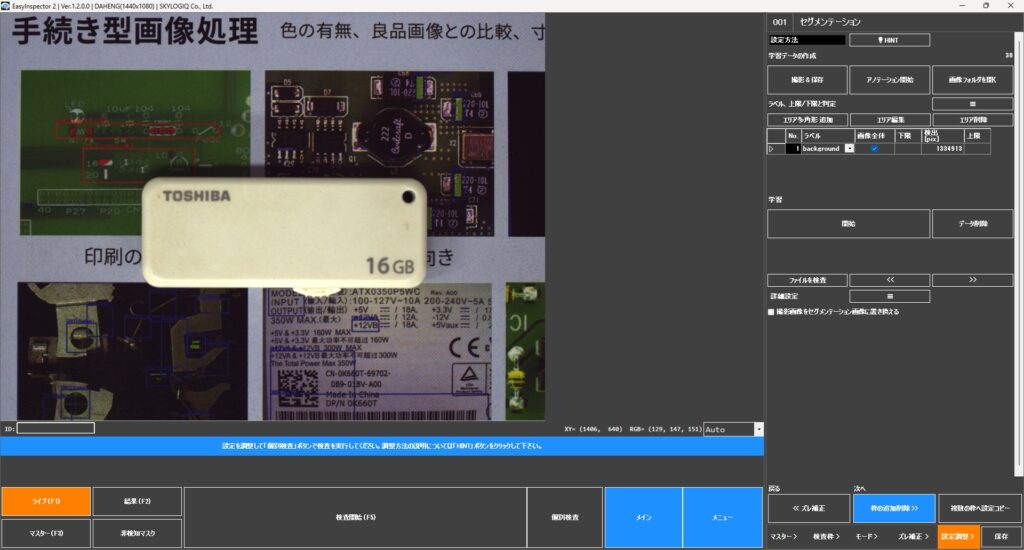Click the ファイルを検査 button
Image resolution: width=1024 pixels, height=550 pixels.
[807, 280]
